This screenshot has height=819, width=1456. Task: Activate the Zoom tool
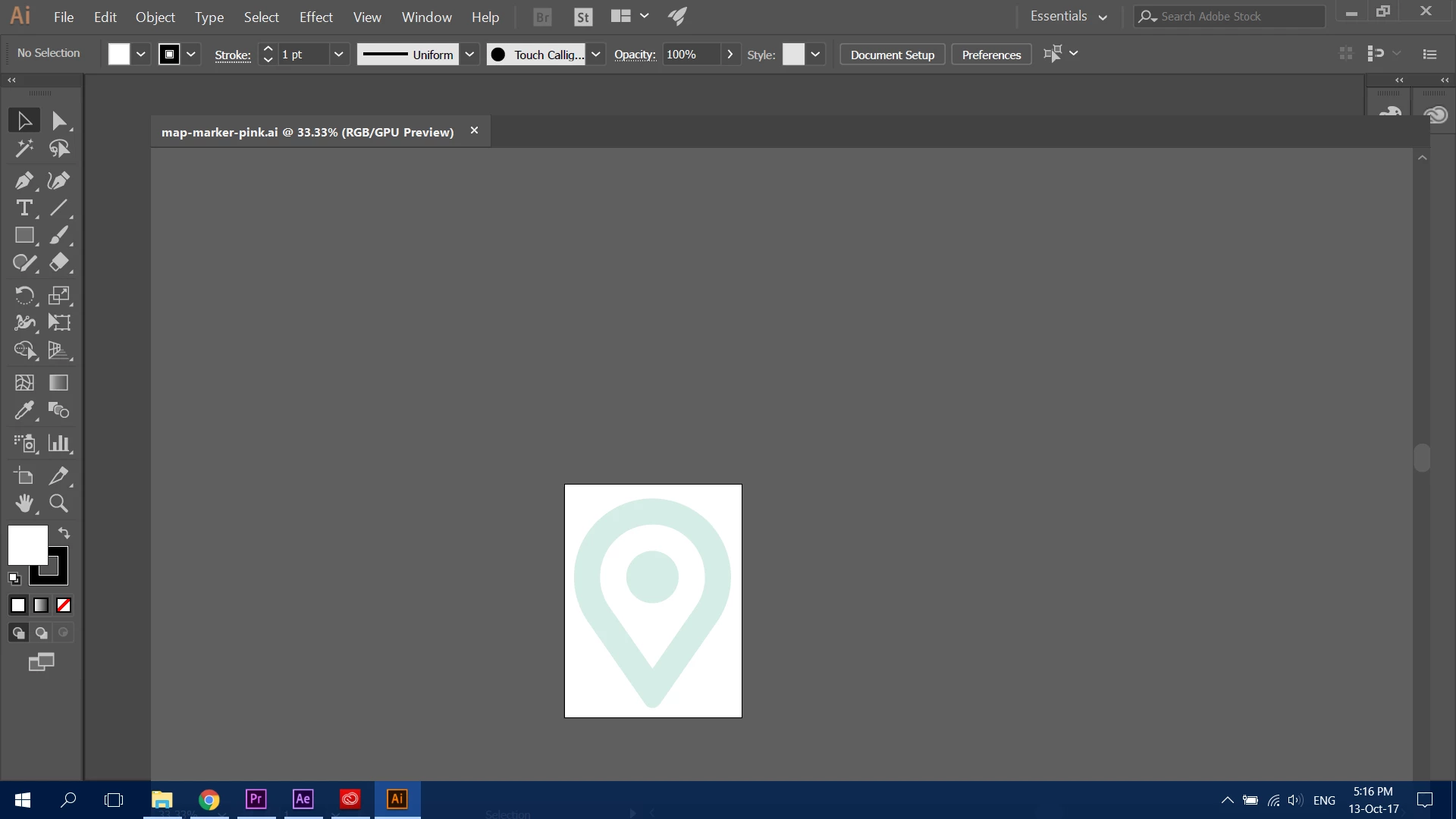click(58, 504)
